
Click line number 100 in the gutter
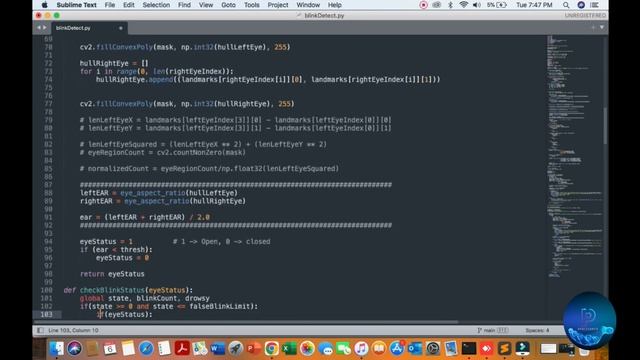tap(47, 290)
